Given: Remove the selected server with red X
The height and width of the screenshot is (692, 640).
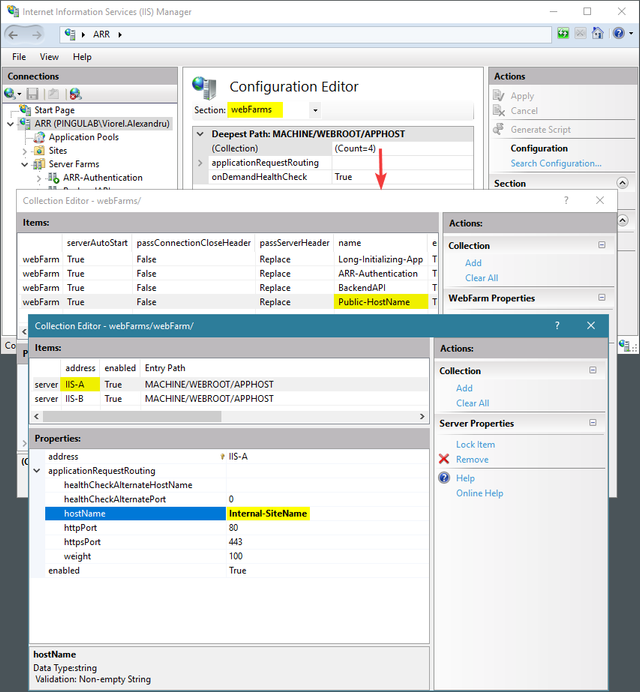Looking at the screenshot, I should (x=444, y=459).
